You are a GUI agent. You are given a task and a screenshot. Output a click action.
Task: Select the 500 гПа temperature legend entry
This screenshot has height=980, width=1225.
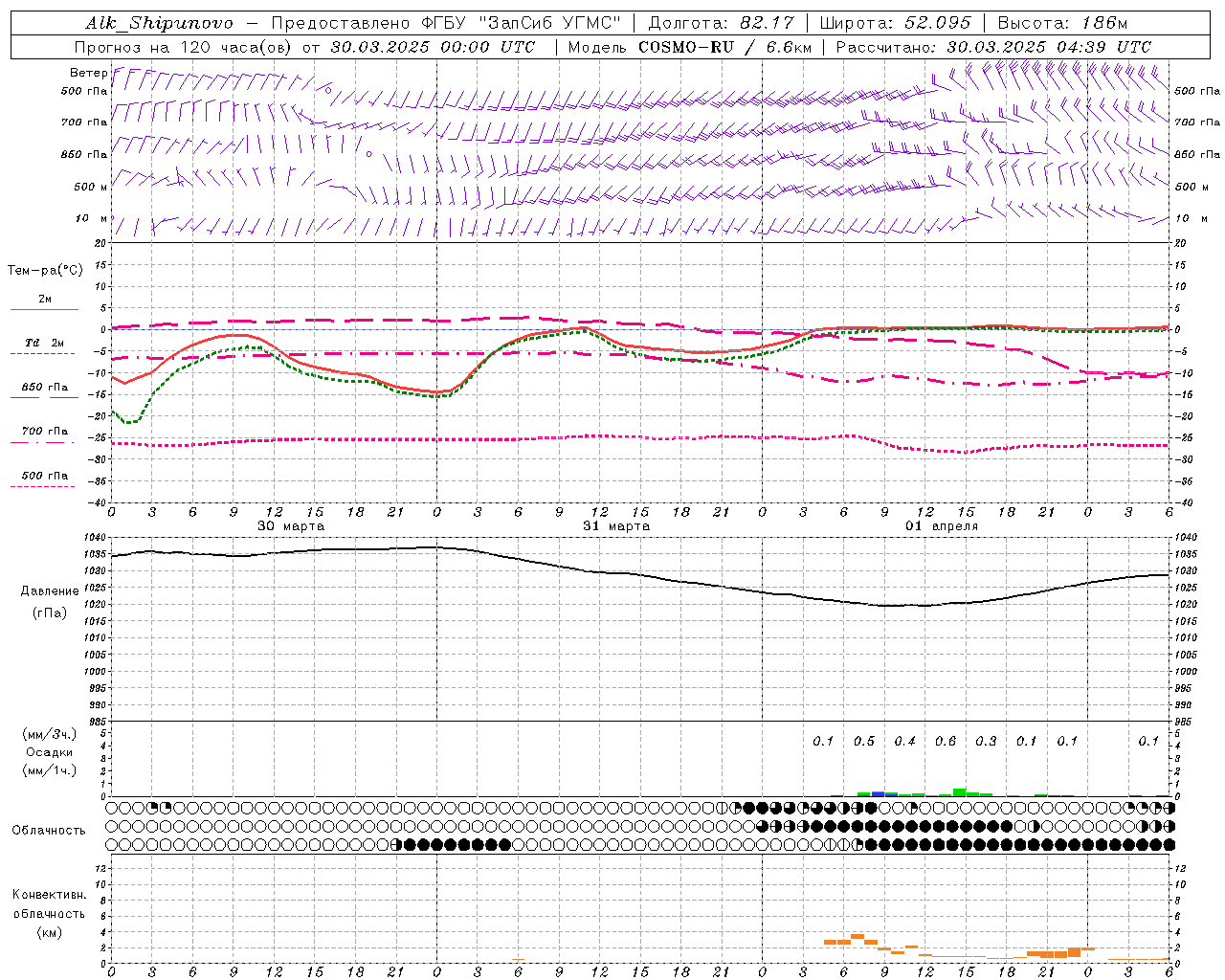coord(44,477)
